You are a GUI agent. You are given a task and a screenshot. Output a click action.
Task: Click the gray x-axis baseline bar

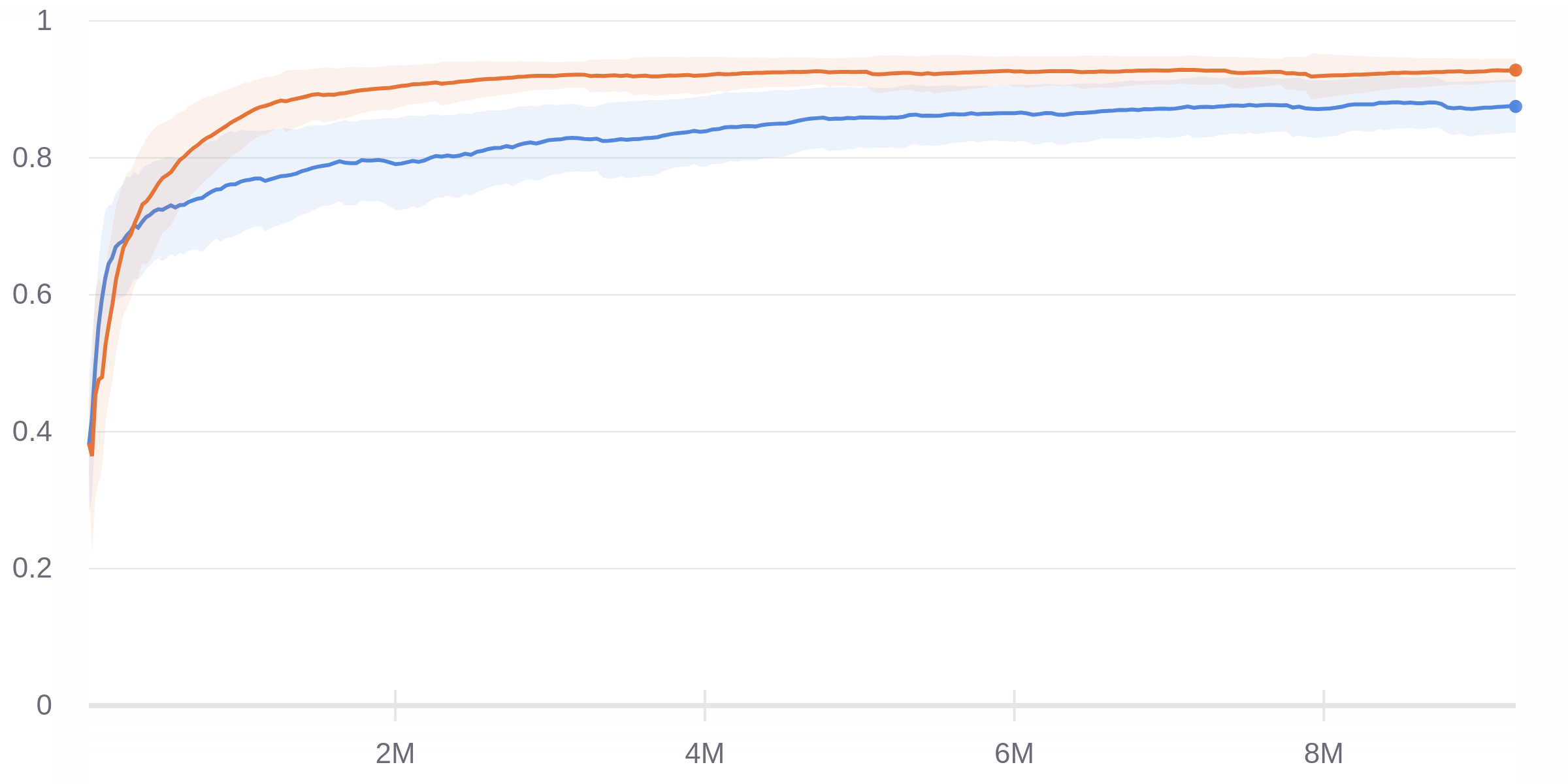(849, 706)
